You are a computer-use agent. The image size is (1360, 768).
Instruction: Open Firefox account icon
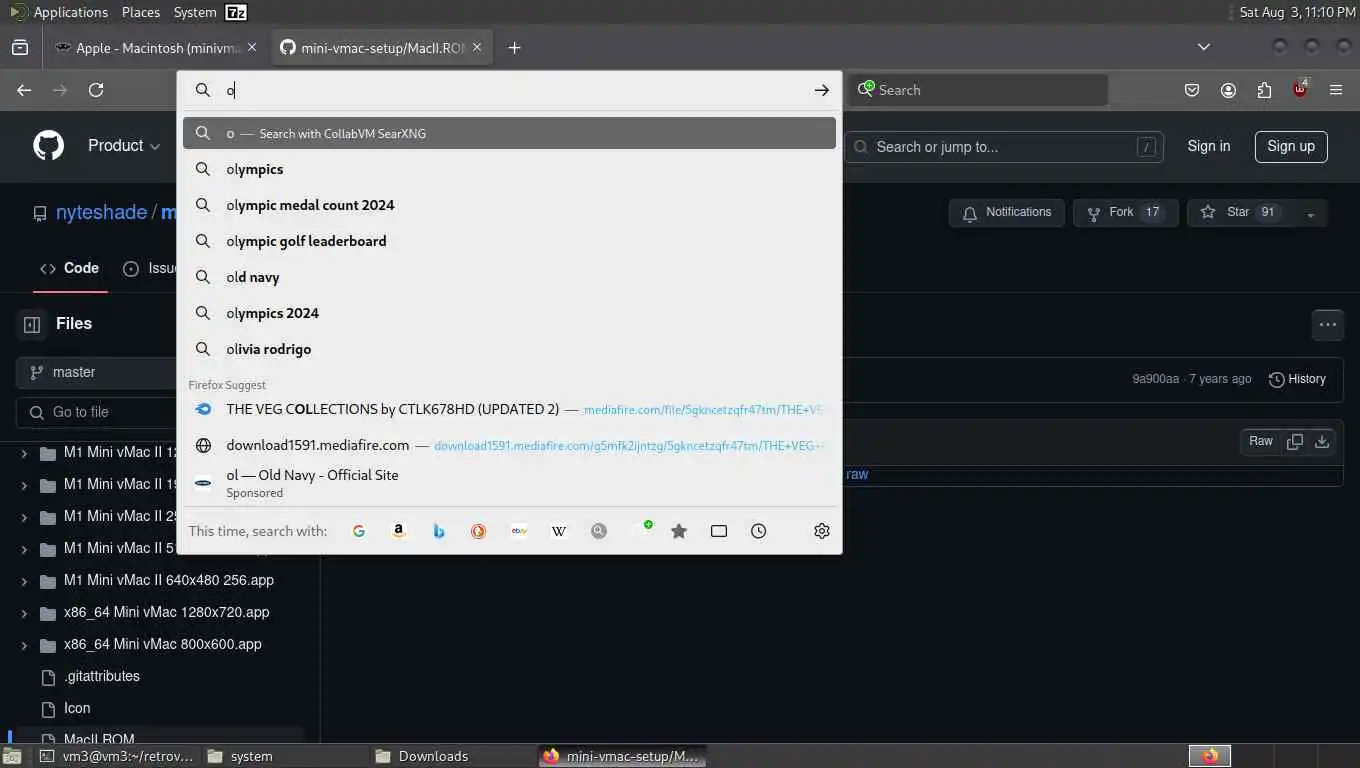(1228, 90)
